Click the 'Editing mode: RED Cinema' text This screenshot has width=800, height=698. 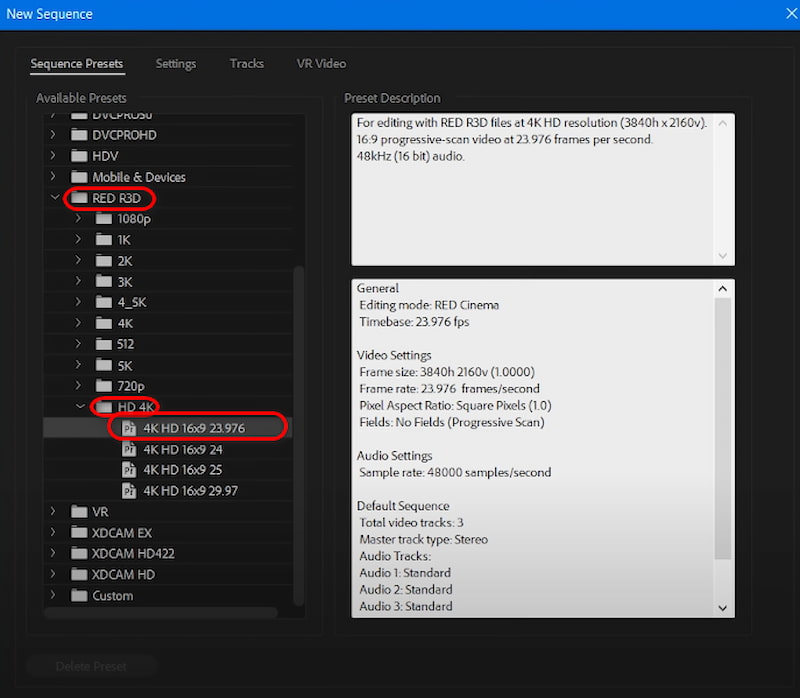tap(429, 305)
